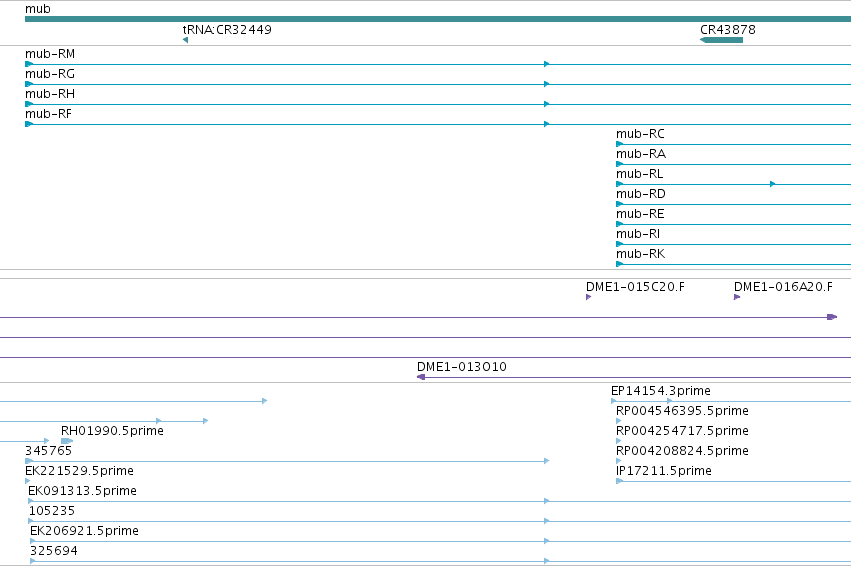Click mub-RC transcript start arrow
The height and width of the screenshot is (566, 851).
point(619,144)
